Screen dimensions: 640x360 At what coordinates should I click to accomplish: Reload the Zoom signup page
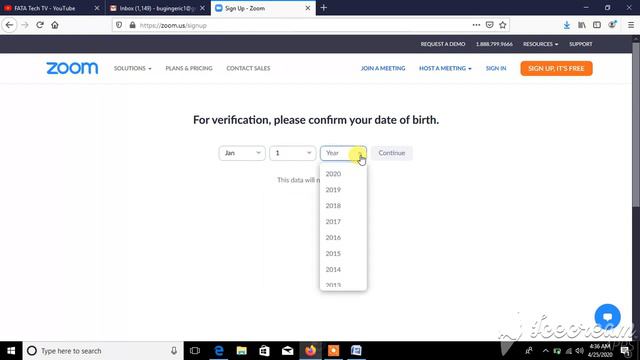(x=40, y=25)
